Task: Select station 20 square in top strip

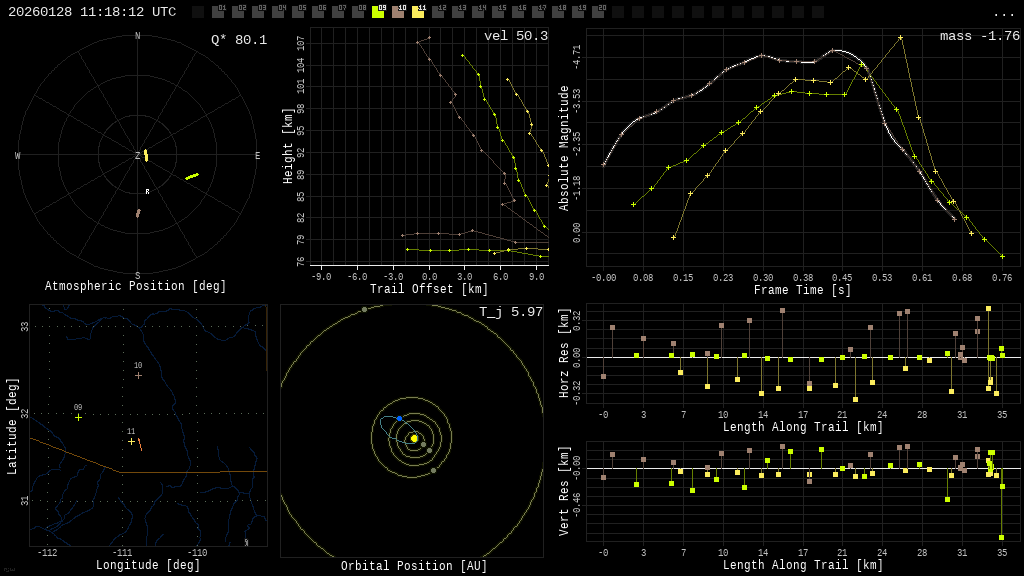Action: 598,12
